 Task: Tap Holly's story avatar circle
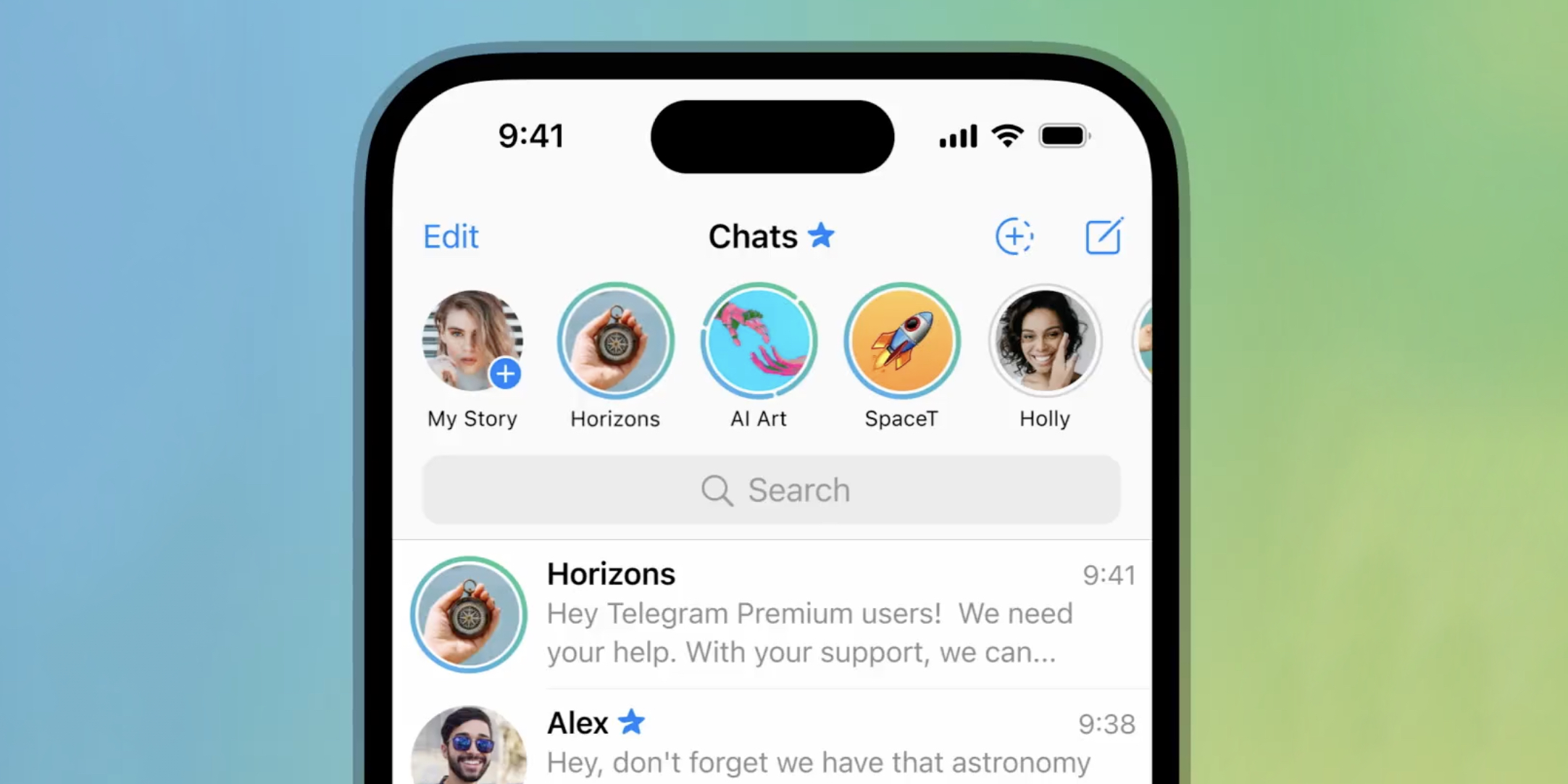click(x=1043, y=341)
